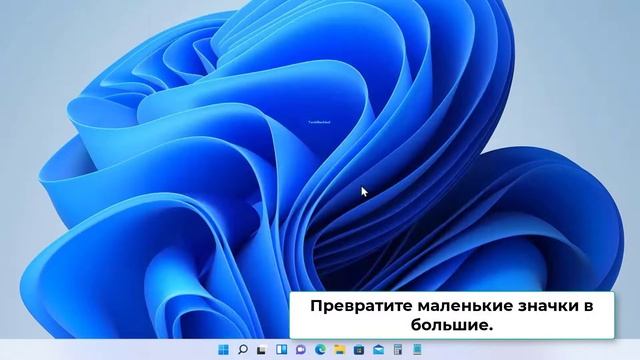Open Task View on the taskbar
640x360 pixels.
tap(262, 350)
